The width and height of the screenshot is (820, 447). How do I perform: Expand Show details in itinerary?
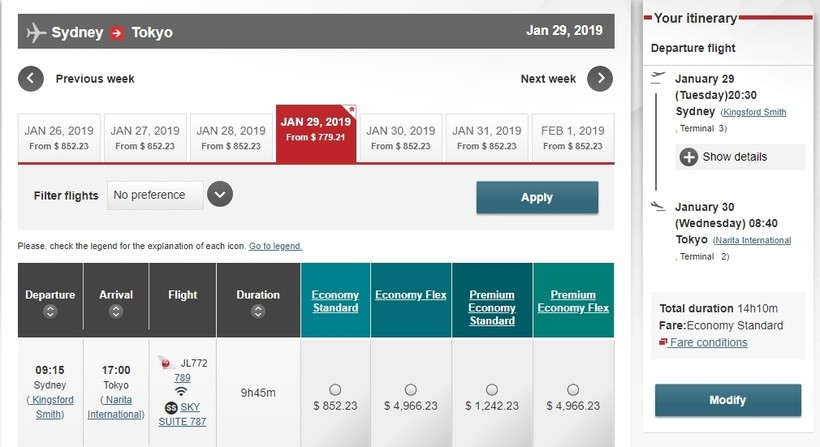734,157
